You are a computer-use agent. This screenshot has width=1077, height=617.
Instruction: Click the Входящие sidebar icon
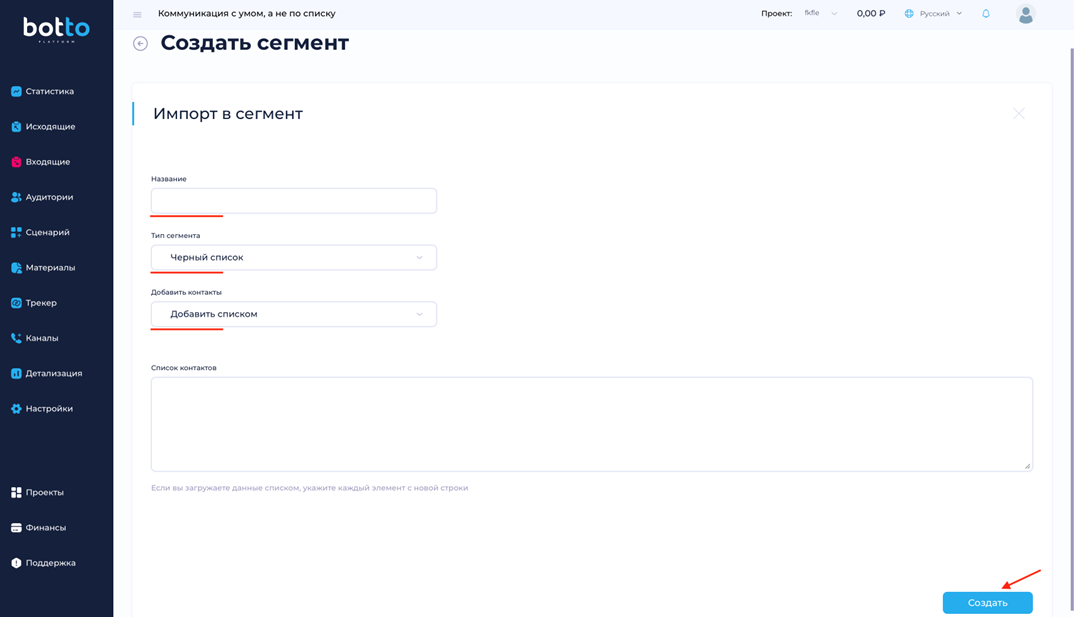pyautogui.click(x=16, y=162)
